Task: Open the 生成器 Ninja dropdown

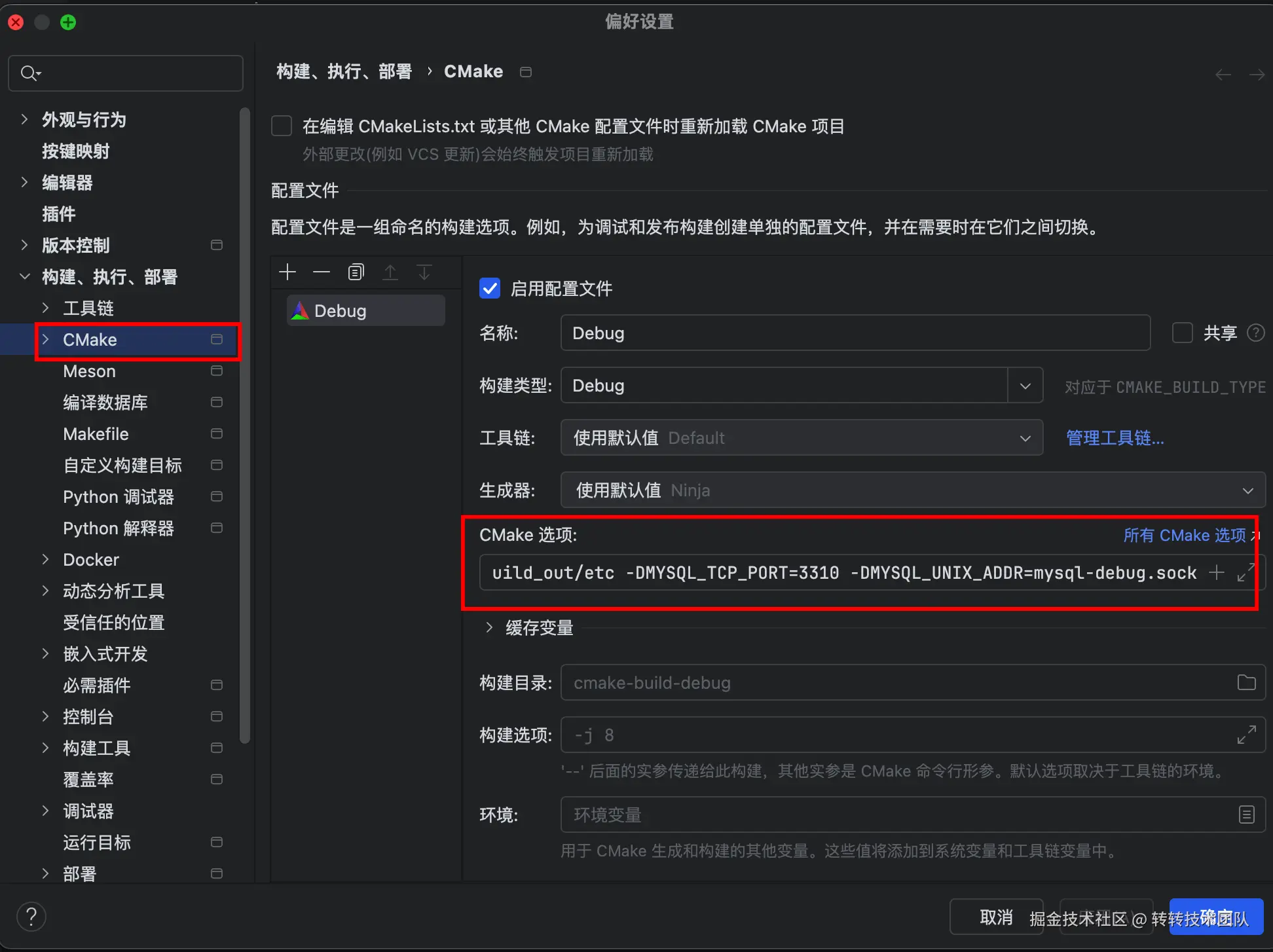Action: click(1247, 490)
